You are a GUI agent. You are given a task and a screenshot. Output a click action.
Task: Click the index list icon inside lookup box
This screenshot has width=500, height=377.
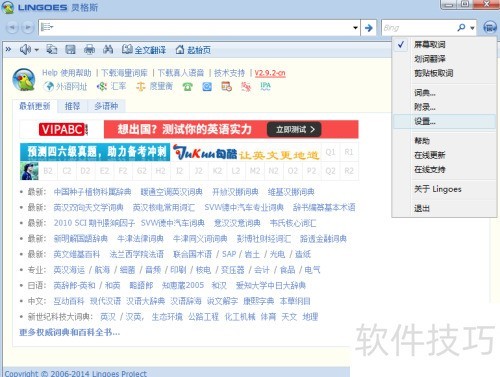(x=47, y=27)
